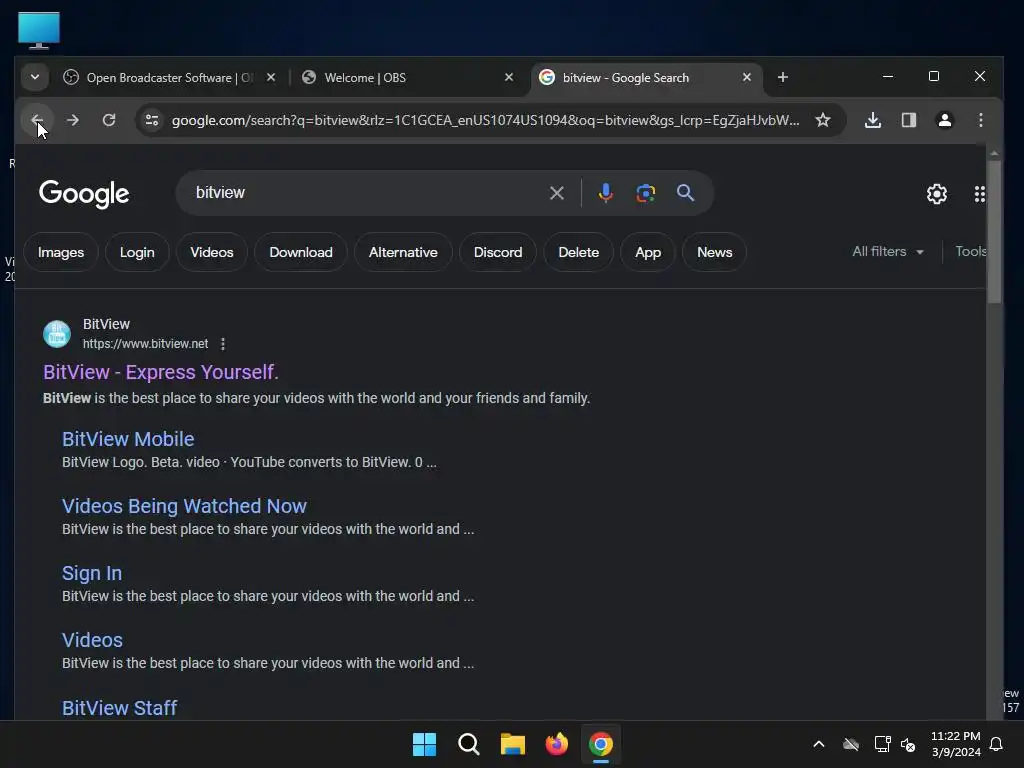Click the page vertical scrollbar thumb
The image size is (1024, 768).
click(994, 232)
